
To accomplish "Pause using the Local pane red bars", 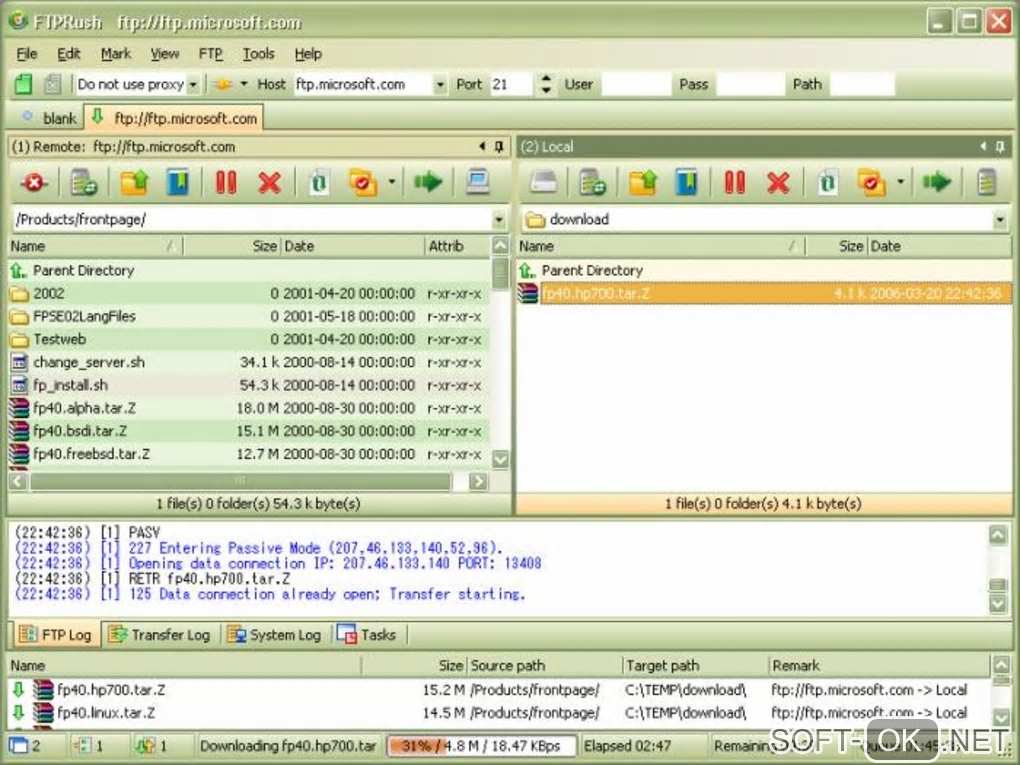I will point(734,183).
